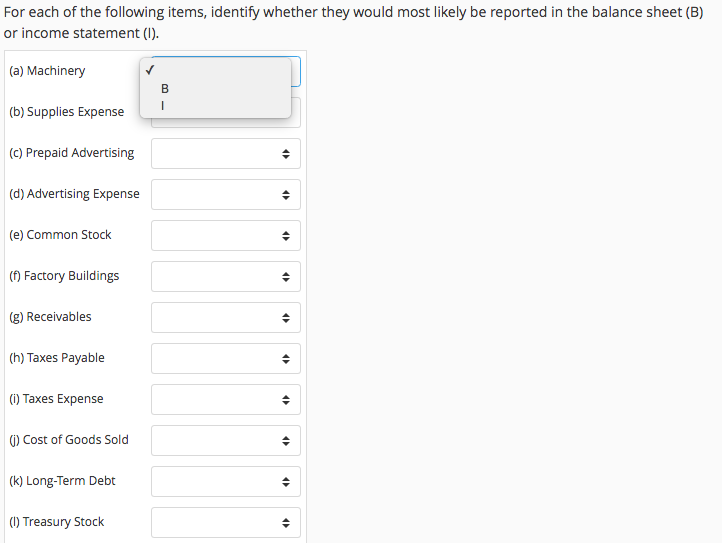Viewport: 722px width, 543px height.
Task: Open the Taxes Expense dropdown
Action: [x=225, y=399]
